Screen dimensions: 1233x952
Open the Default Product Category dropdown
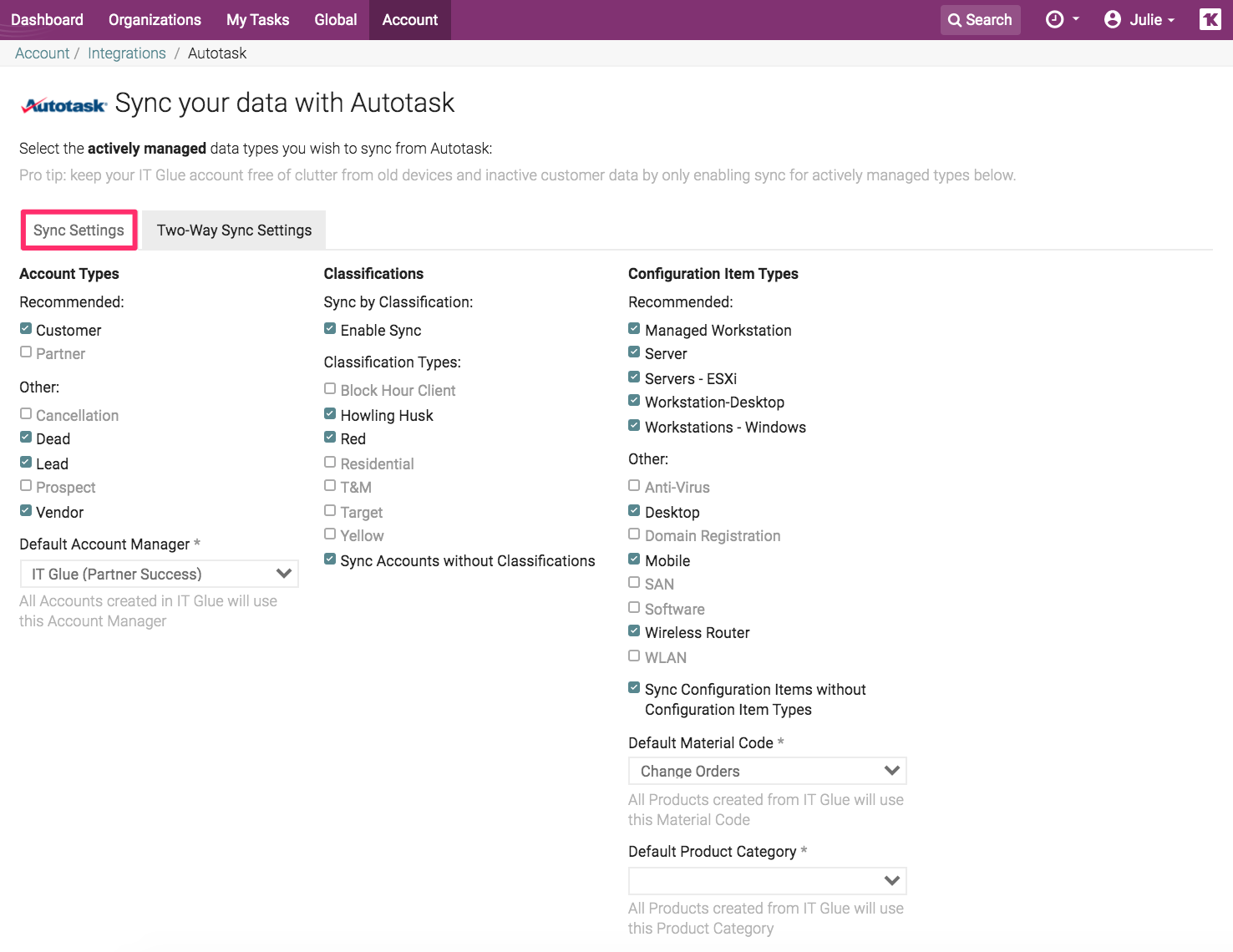(767, 881)
